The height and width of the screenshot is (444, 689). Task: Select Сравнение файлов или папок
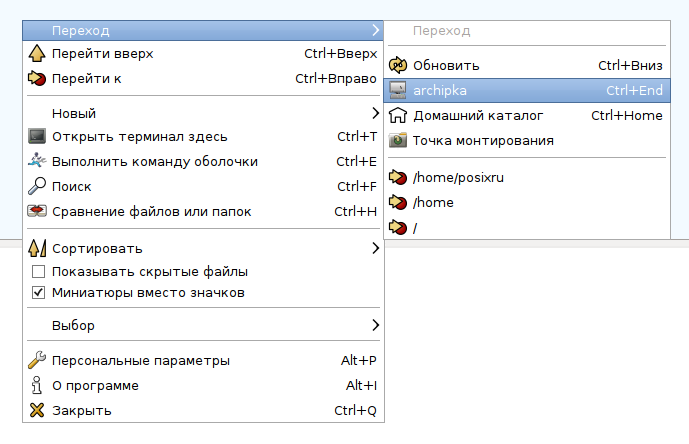coord(203,211)
